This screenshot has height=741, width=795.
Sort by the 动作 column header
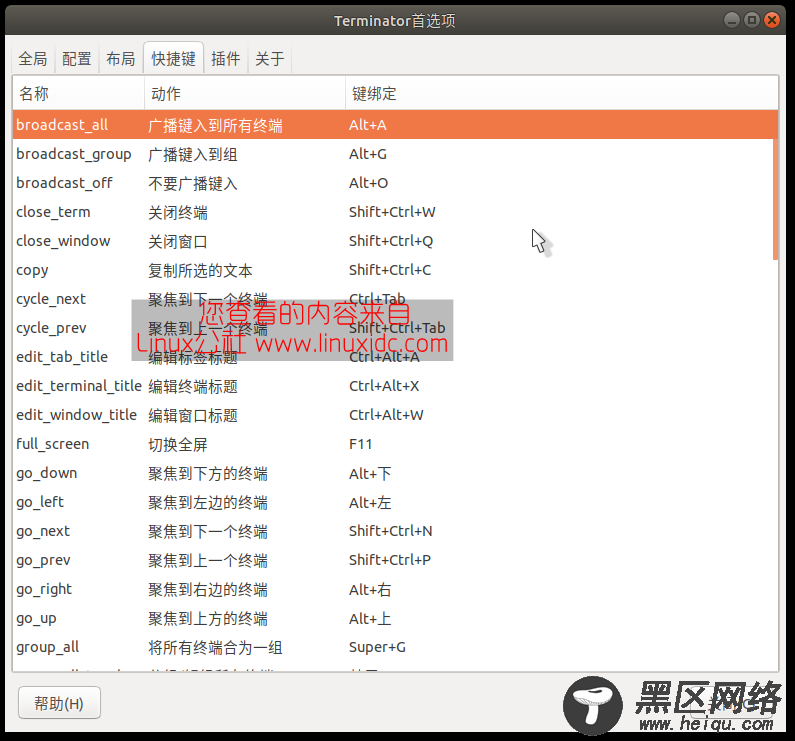pos(245,93)
